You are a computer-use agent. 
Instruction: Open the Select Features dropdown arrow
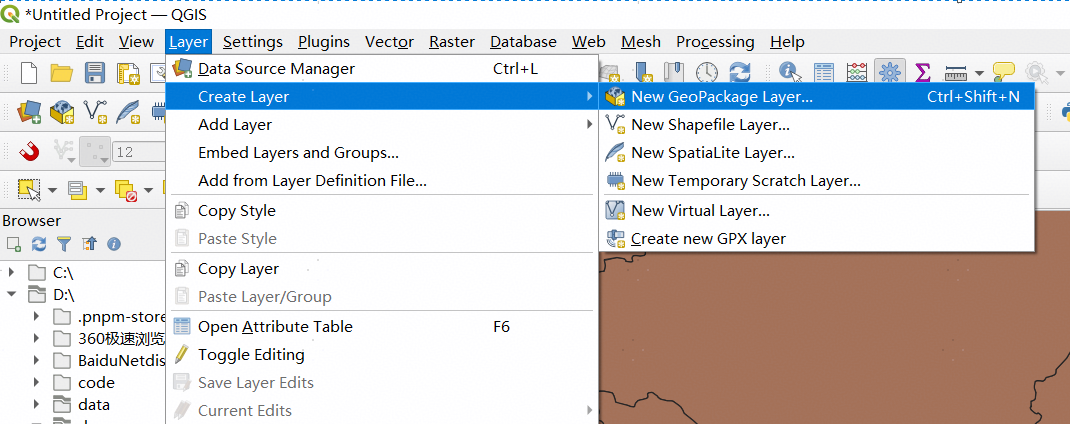pyautogui.click(x=51, y=189)
